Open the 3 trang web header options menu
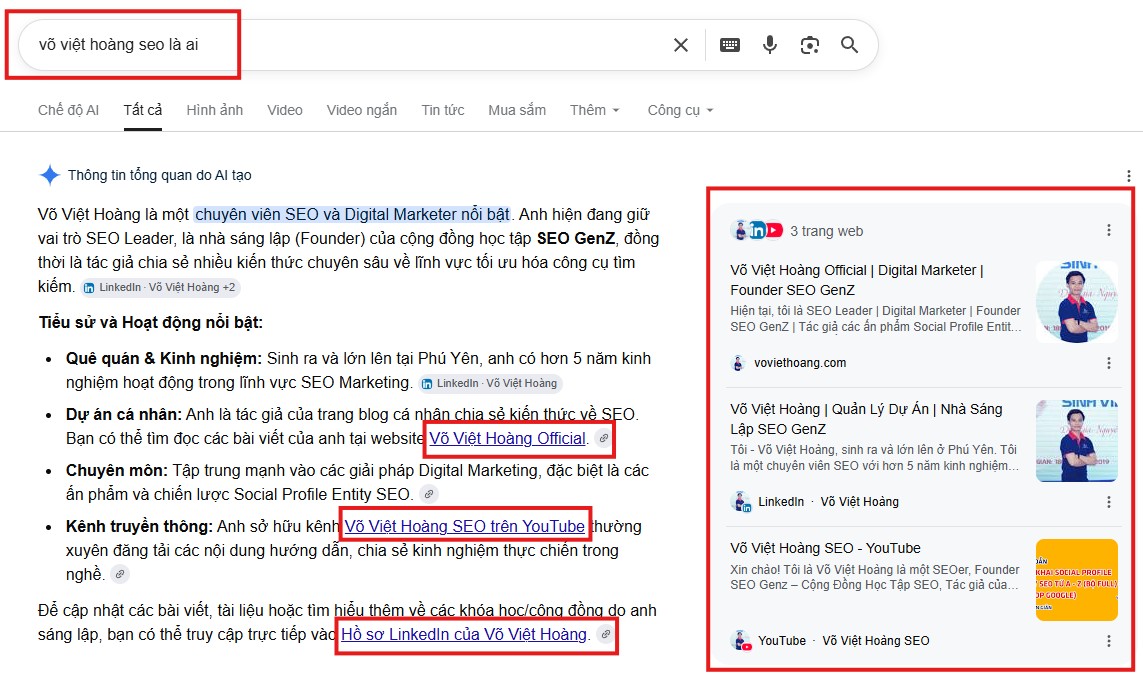This screenshot has height=680, width=1143. (x=1109, y=230)
